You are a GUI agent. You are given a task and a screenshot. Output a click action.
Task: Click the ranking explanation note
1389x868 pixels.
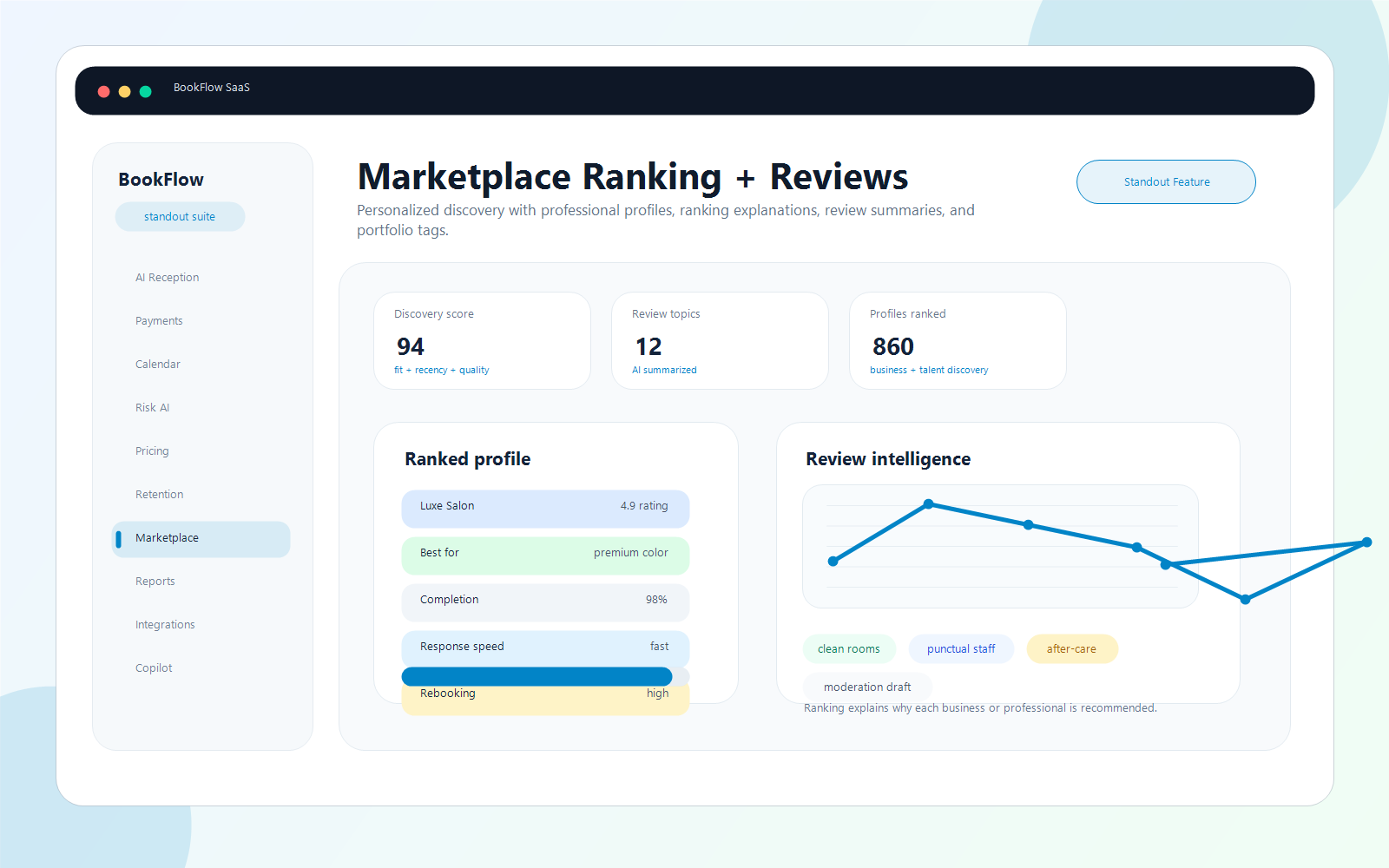(x=980, y=708)
